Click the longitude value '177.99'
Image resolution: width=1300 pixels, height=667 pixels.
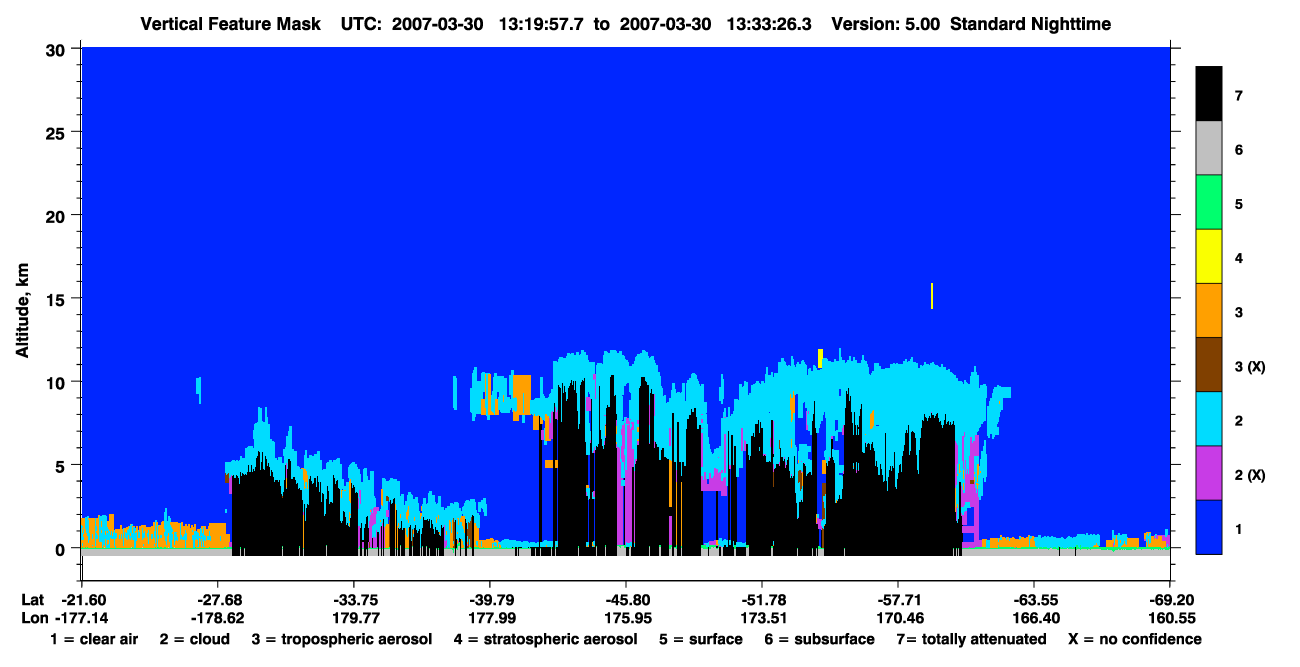click(489, 618)
